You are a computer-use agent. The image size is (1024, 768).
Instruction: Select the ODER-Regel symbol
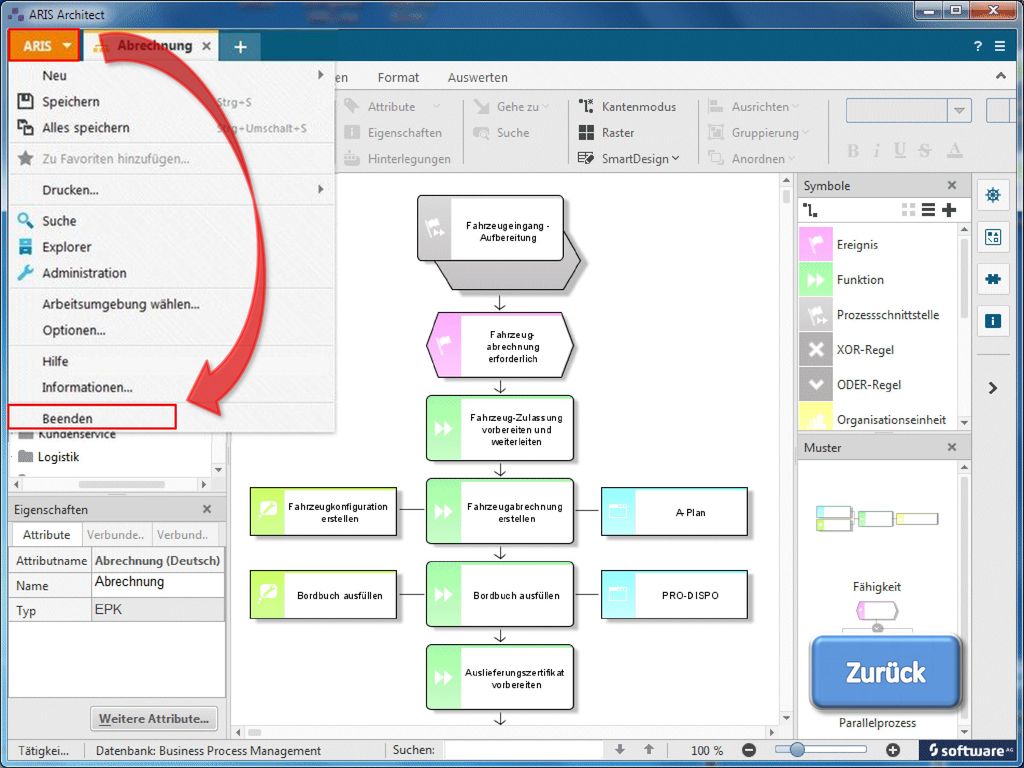click(877, 385)
